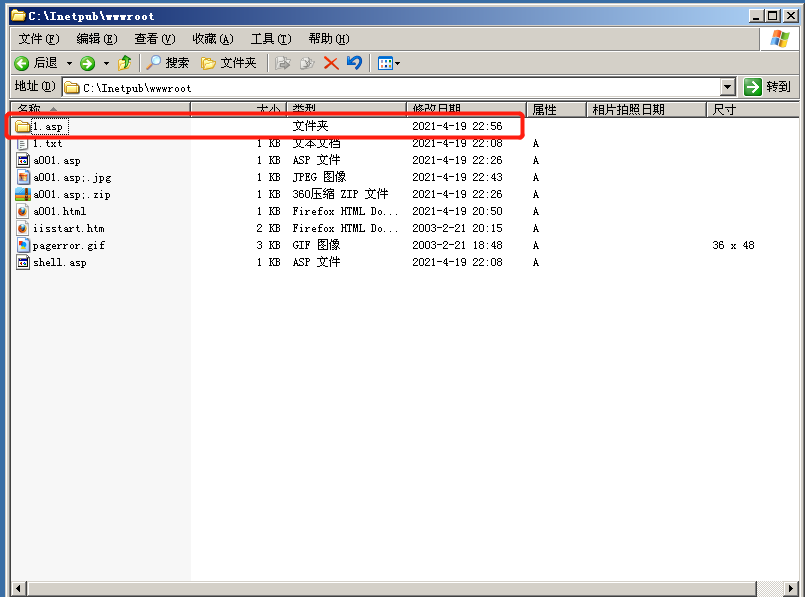Open the Views dropdown in the toolbar
The height and width of the screenshot is (597, 805).
pyautogui.click(x=389, y=63)
